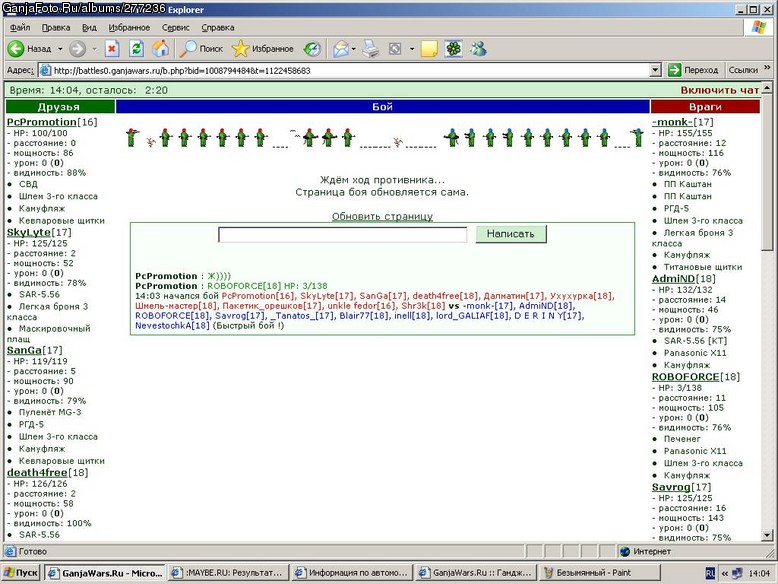The height and width of the screenshot is (584, 778).
Task: Click the battle chat message input field
Action: pos(342,234)
